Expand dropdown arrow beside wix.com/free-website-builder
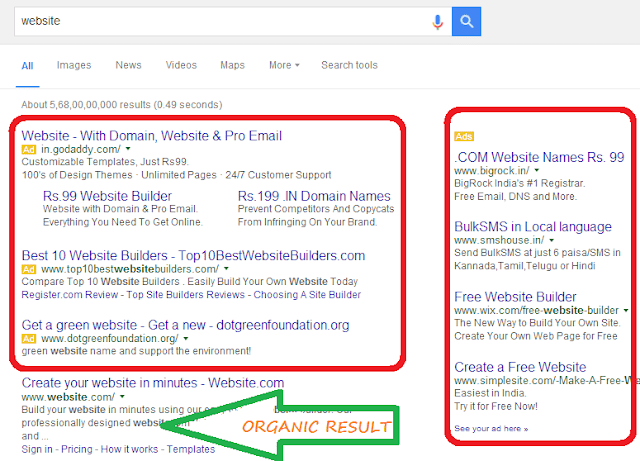Screen dimensions: 640x461 626,310
